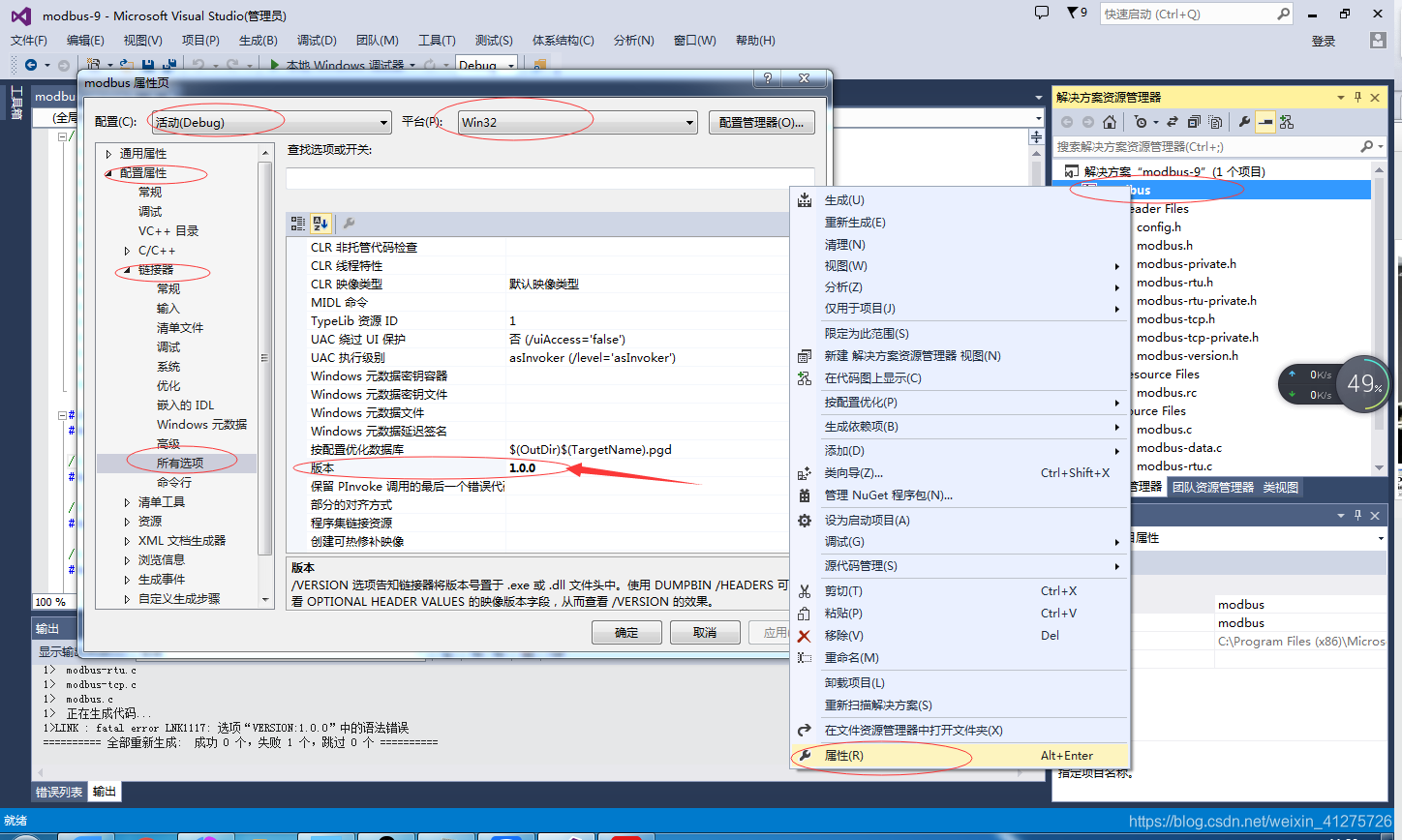The height and width of the screenshot is (840, 1402).
Task: Expand XML 文档生成器 tree node
Action: click(127, 541)
